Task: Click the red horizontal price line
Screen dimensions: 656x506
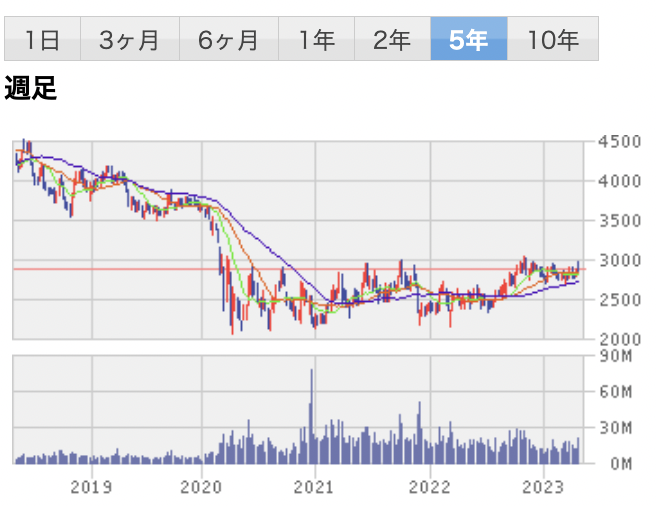Action: click(x=150, y=268)
